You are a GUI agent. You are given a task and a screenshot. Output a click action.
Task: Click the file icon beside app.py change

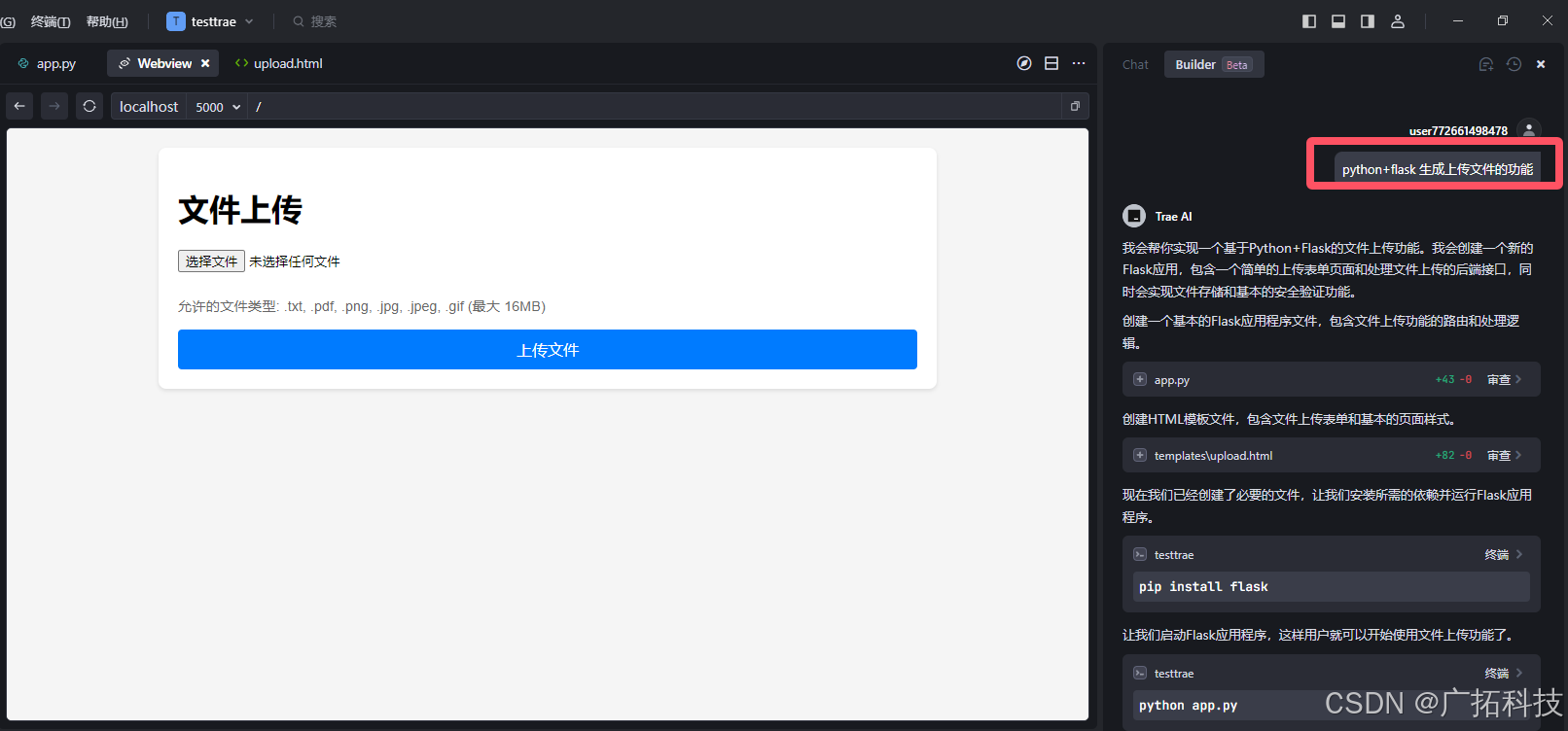(1140, 379)
